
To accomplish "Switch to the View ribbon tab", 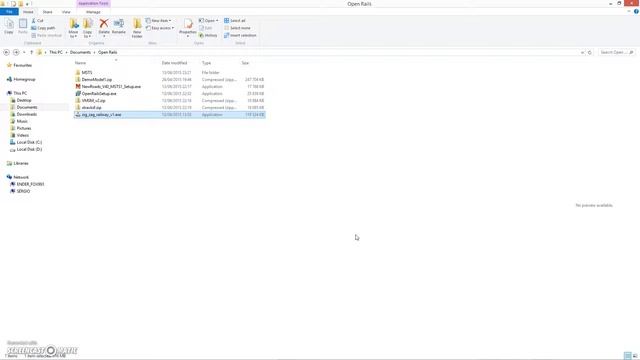I will pos(66,12).
